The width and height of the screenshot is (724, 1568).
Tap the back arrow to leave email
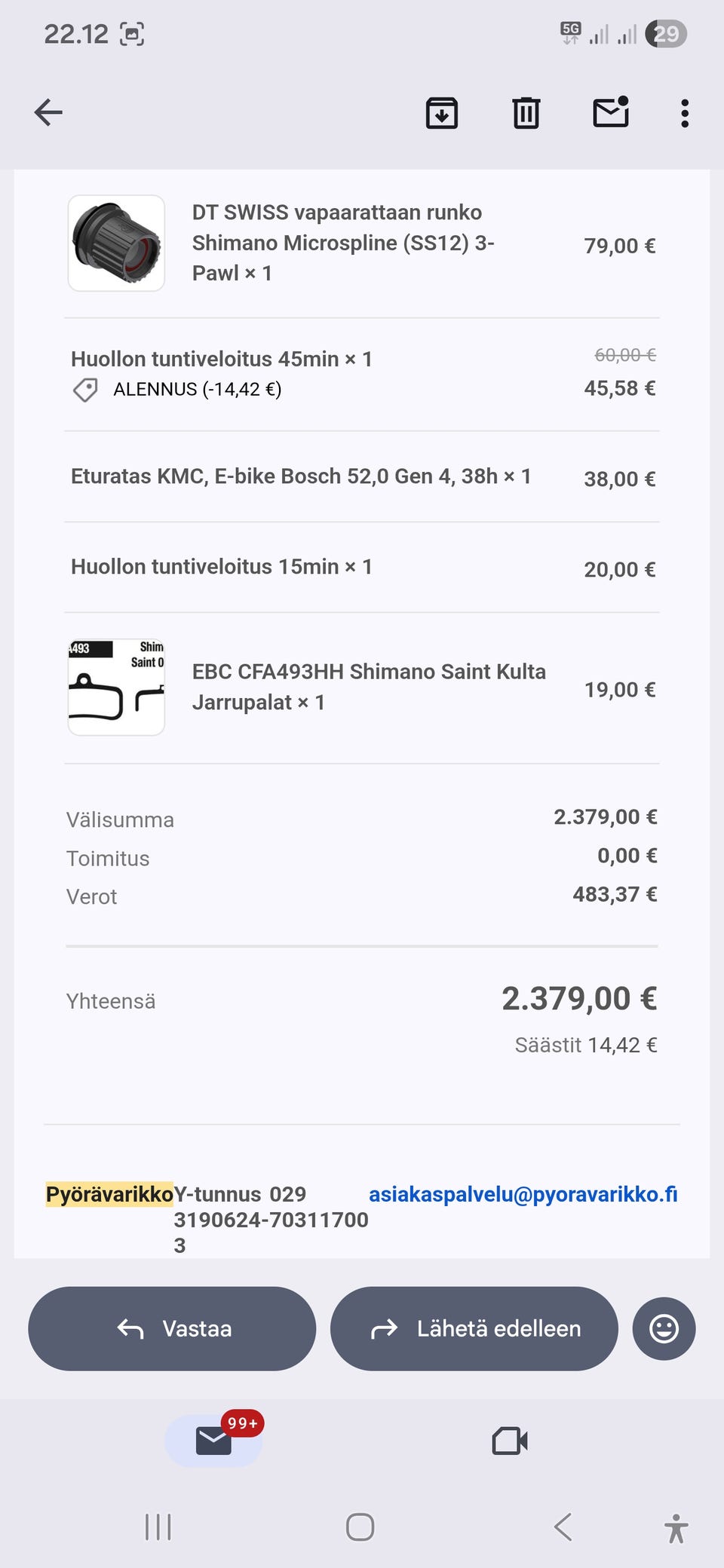48,113
